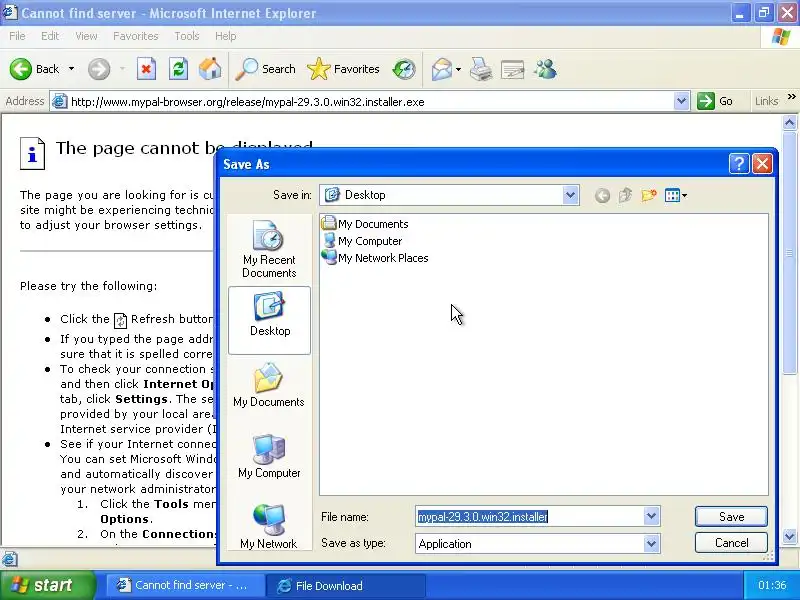Click the info icon on error page

[x=32, y=153]
